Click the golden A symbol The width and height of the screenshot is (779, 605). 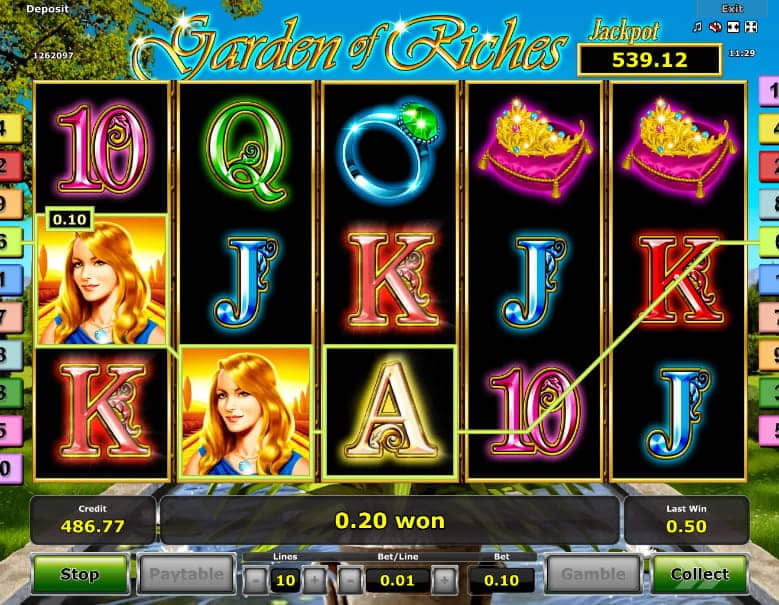pyautogui.click(x=390, y=411)
